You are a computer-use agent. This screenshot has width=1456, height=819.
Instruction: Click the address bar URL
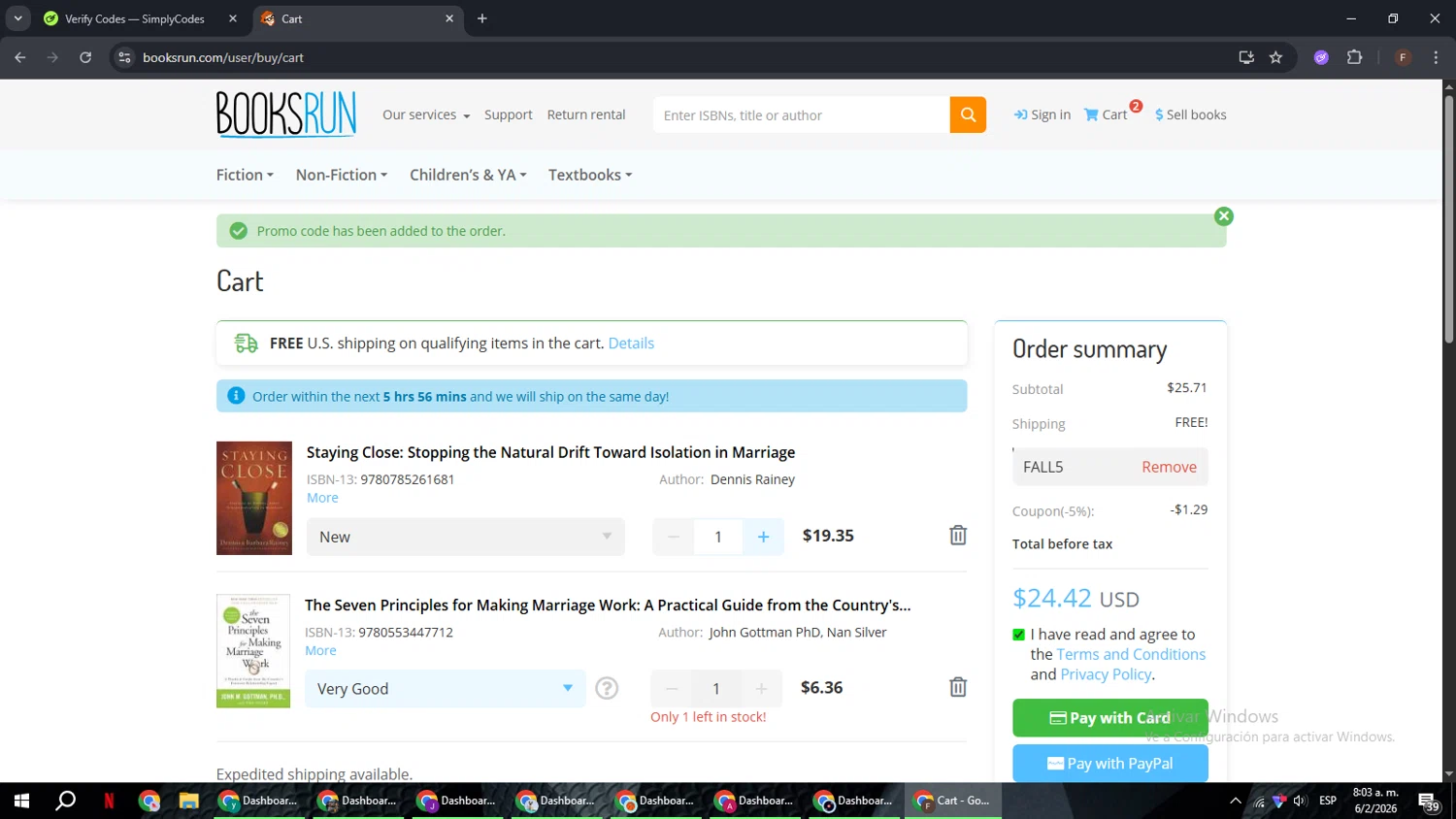223,57
